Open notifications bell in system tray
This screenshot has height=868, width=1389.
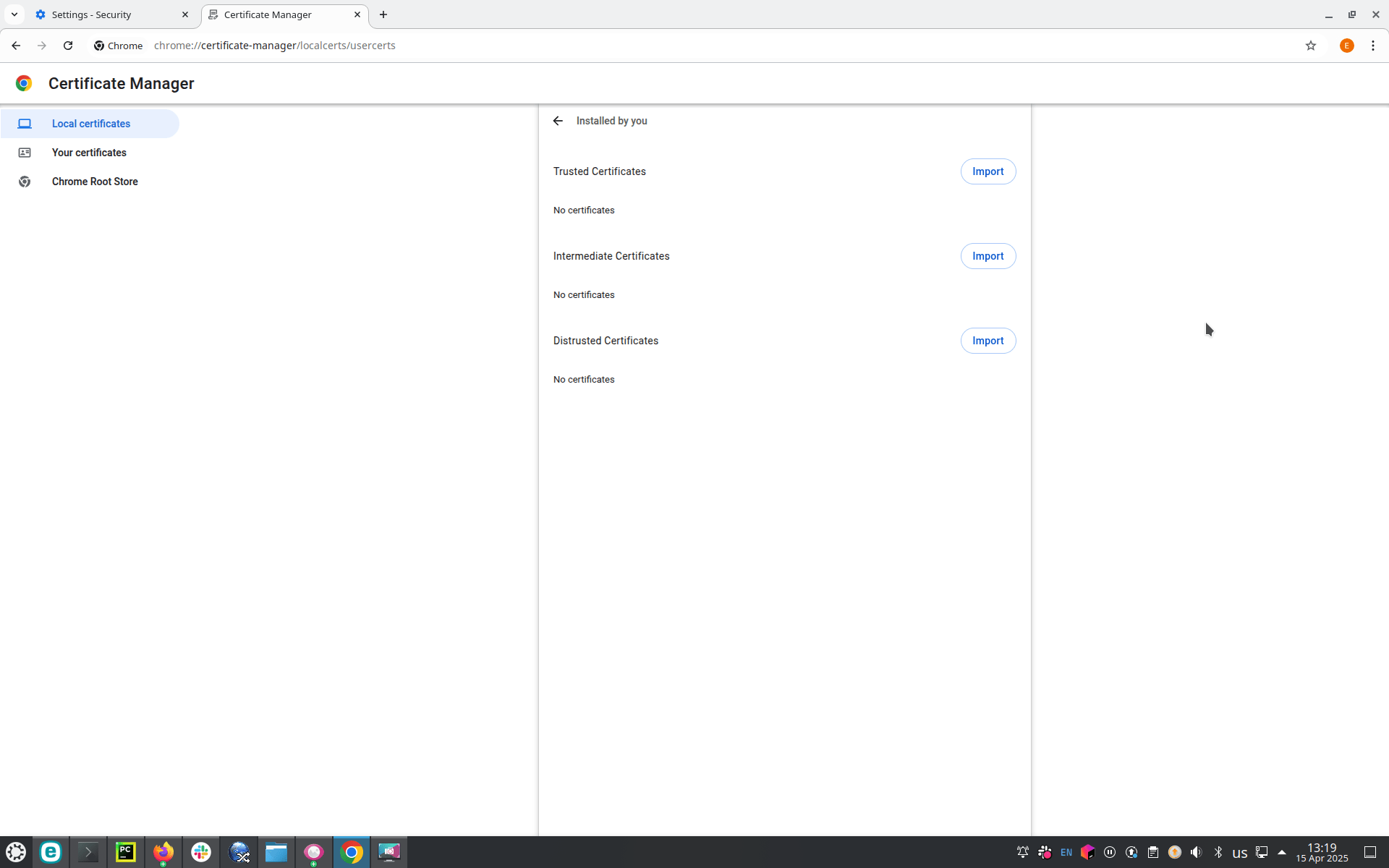click(1023, 852)
